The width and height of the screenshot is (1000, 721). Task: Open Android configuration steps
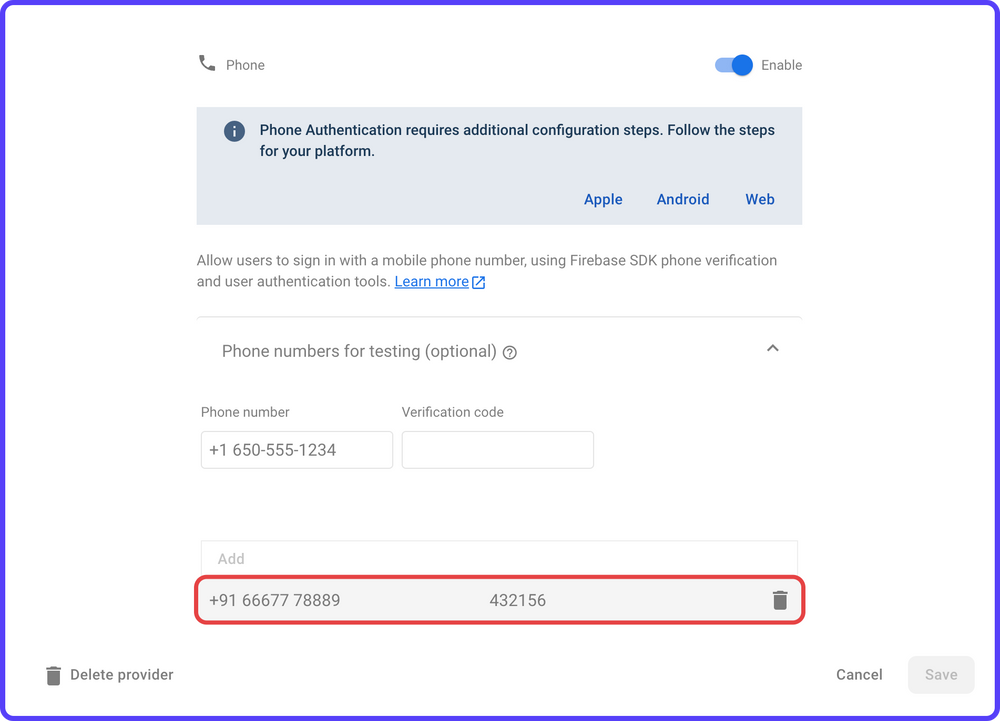tap(683, 199)
